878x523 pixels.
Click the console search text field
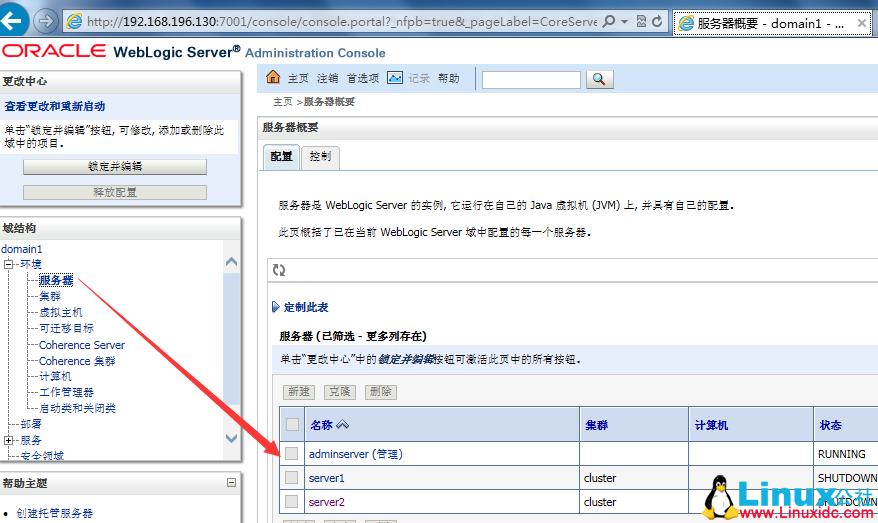[531, 80]
